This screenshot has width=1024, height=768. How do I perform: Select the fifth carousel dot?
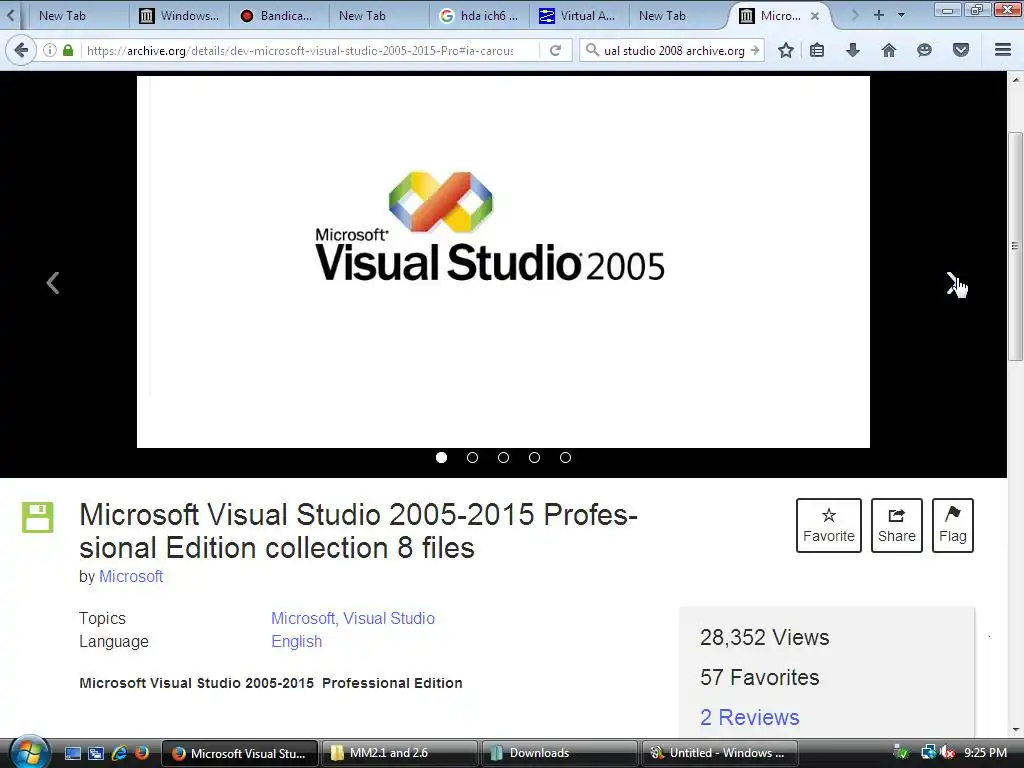point(566,458)
